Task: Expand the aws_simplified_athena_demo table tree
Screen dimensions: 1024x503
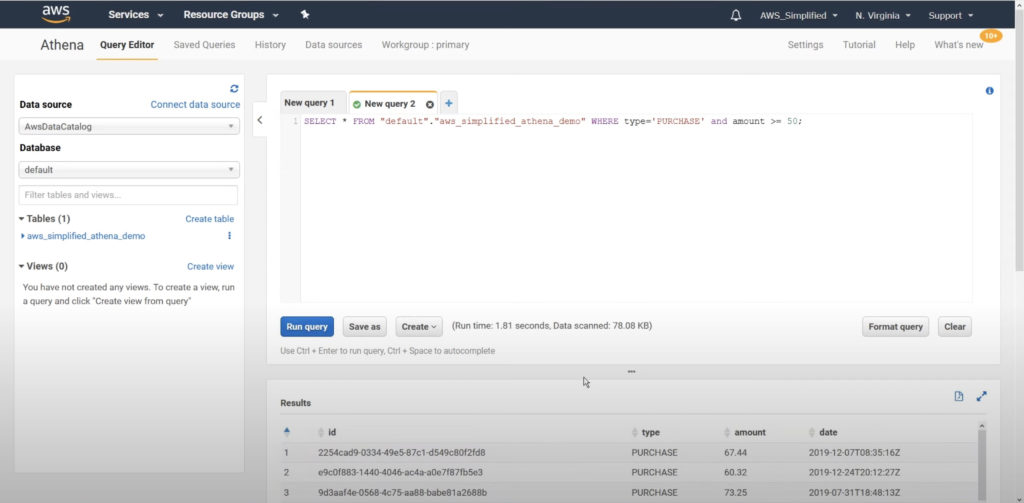Action: [23, 236]
